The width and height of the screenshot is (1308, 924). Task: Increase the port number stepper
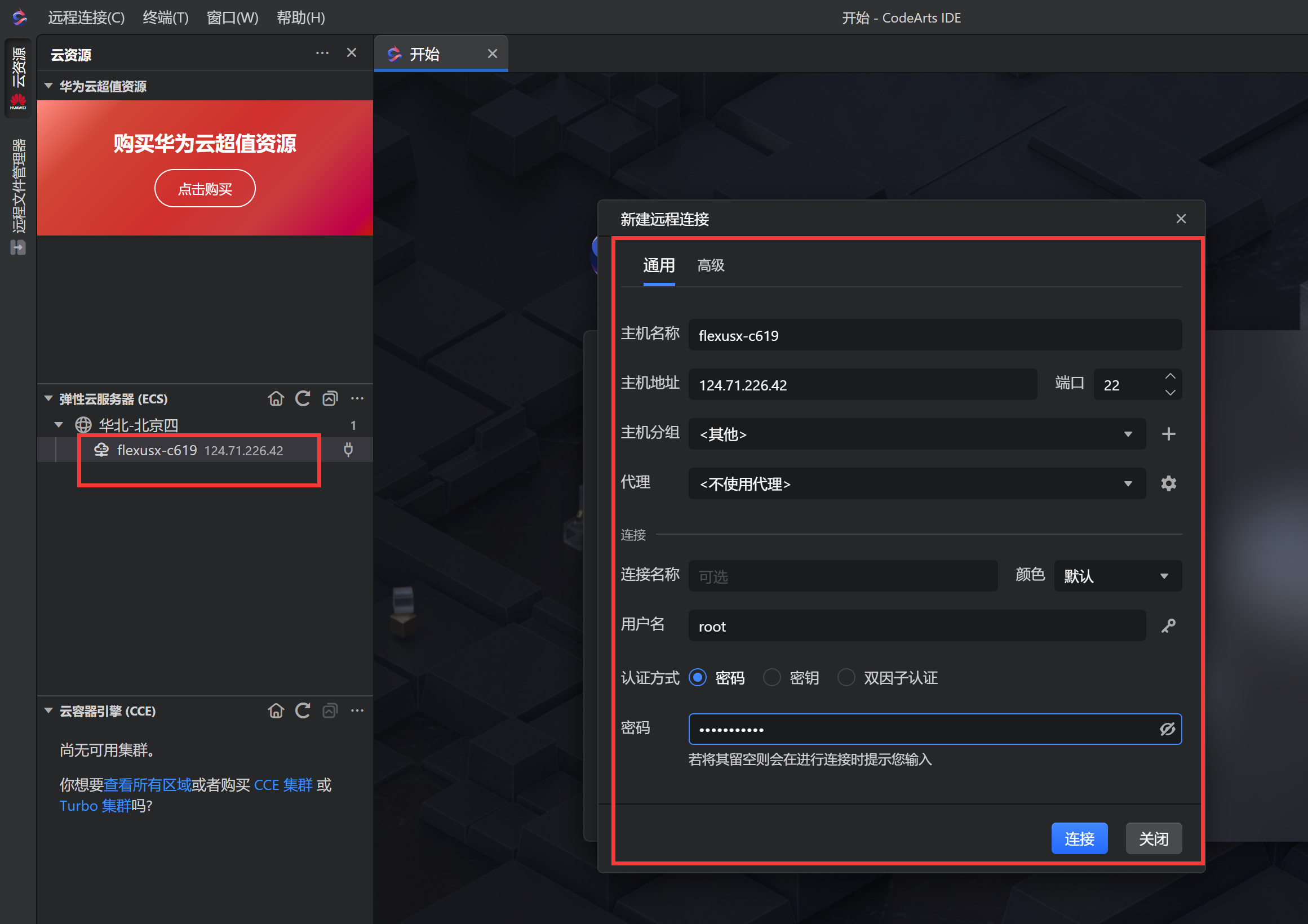pyautogui.click(x=1170, y=376)
